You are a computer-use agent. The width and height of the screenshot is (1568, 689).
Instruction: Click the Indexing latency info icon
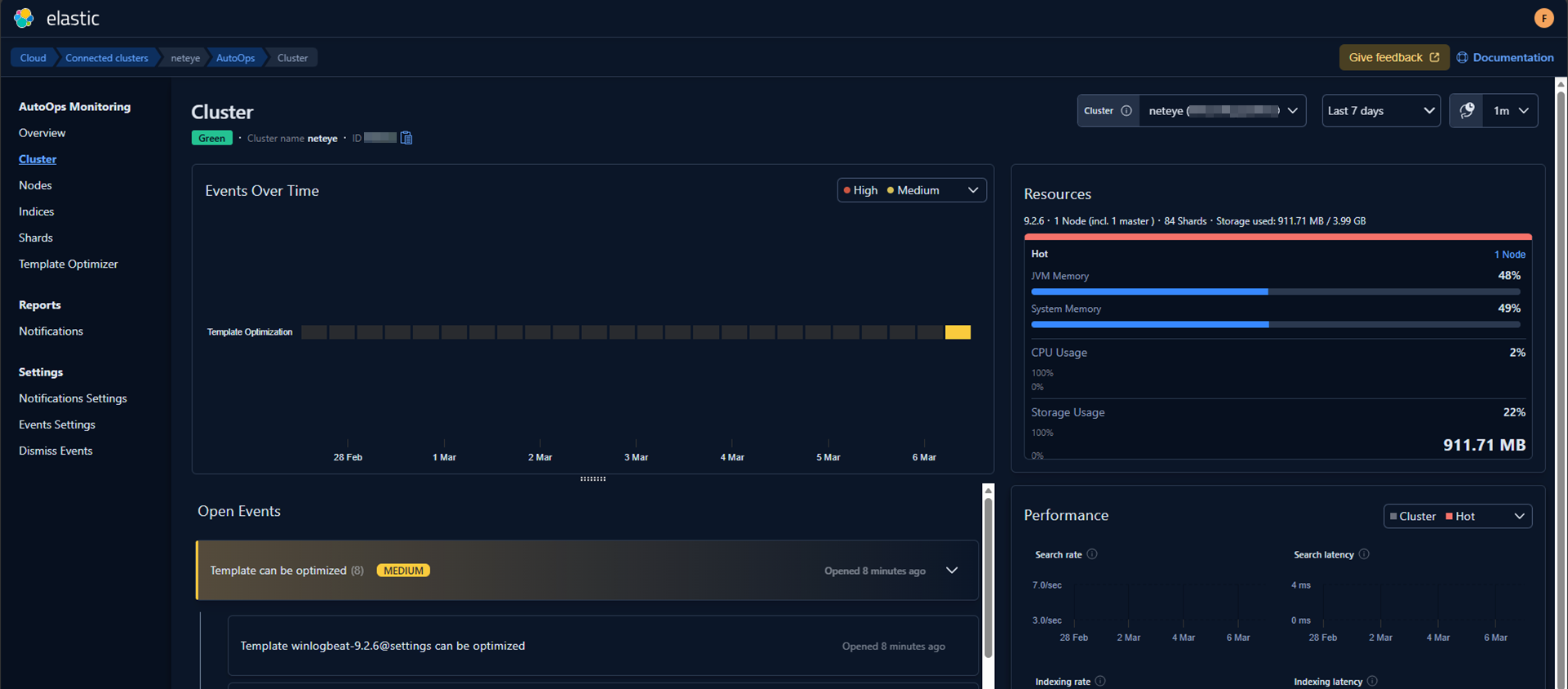1372,681
